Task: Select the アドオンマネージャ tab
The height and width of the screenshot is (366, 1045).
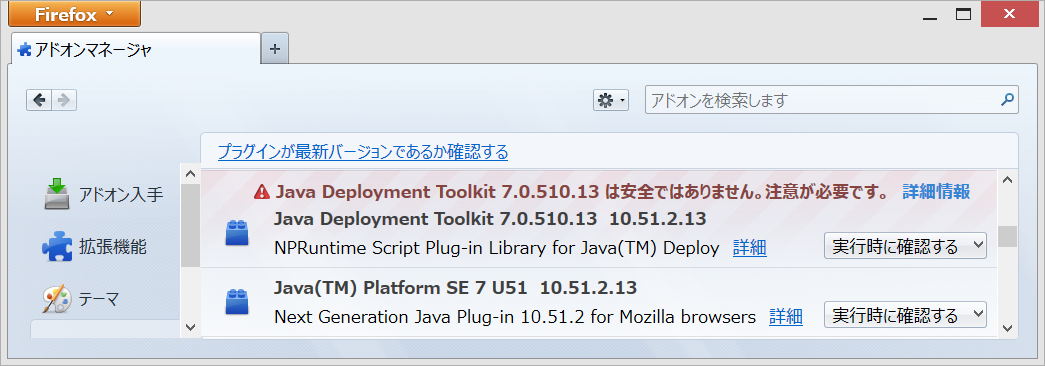Action: [135, 49]
